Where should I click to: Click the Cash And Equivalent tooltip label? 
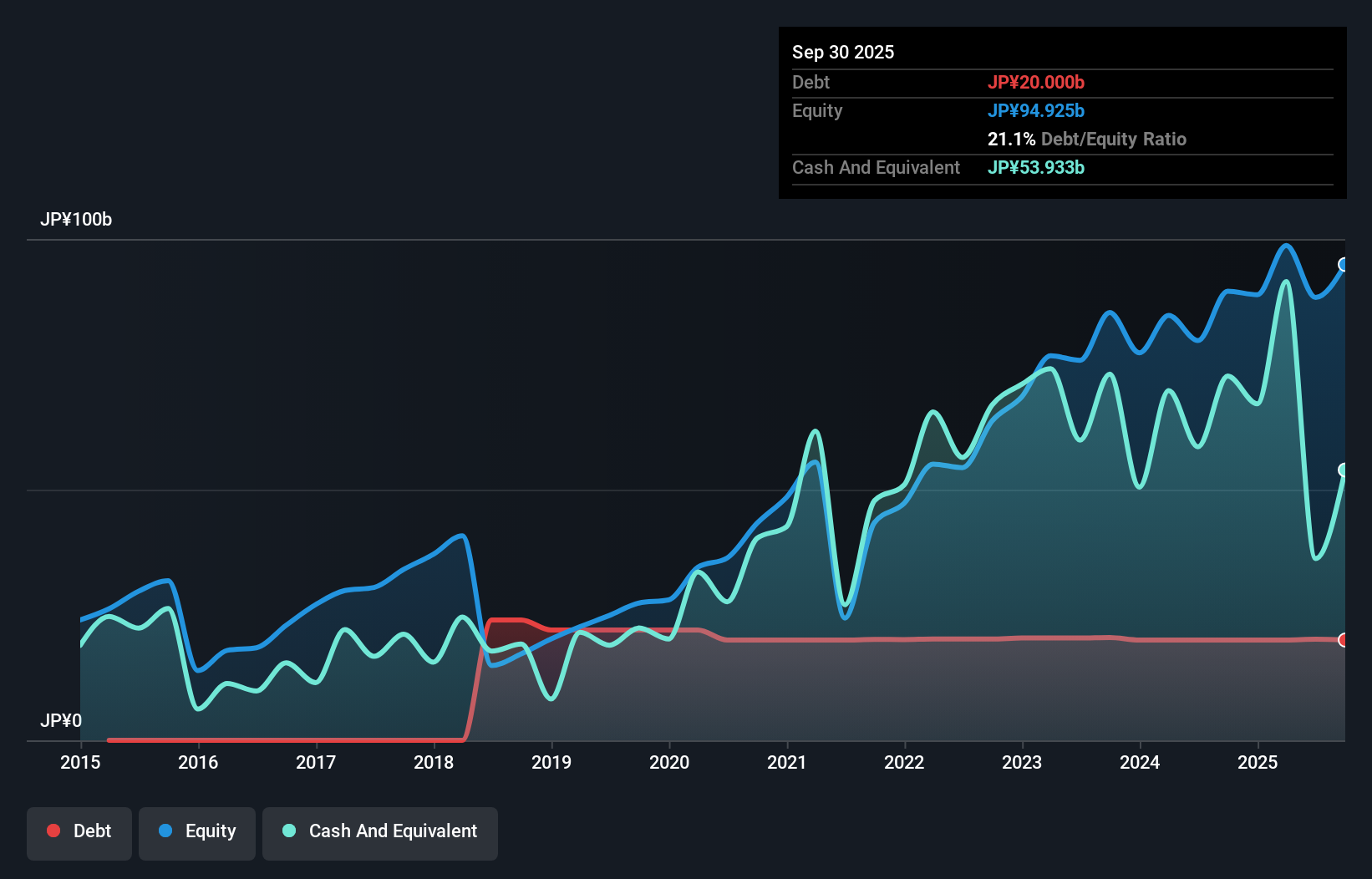[876, 167]
